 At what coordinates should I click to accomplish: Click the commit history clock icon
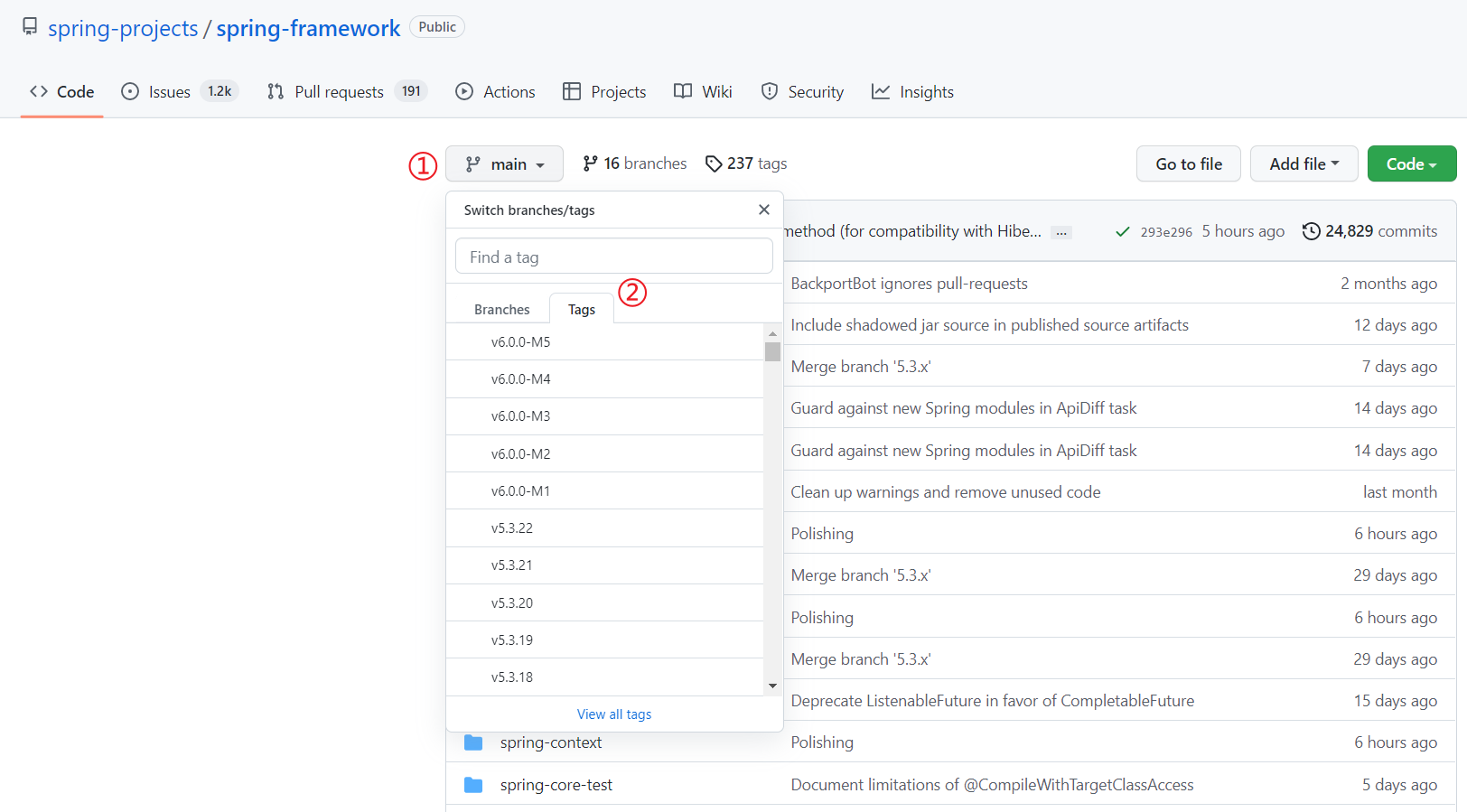tap(1312, 231)
